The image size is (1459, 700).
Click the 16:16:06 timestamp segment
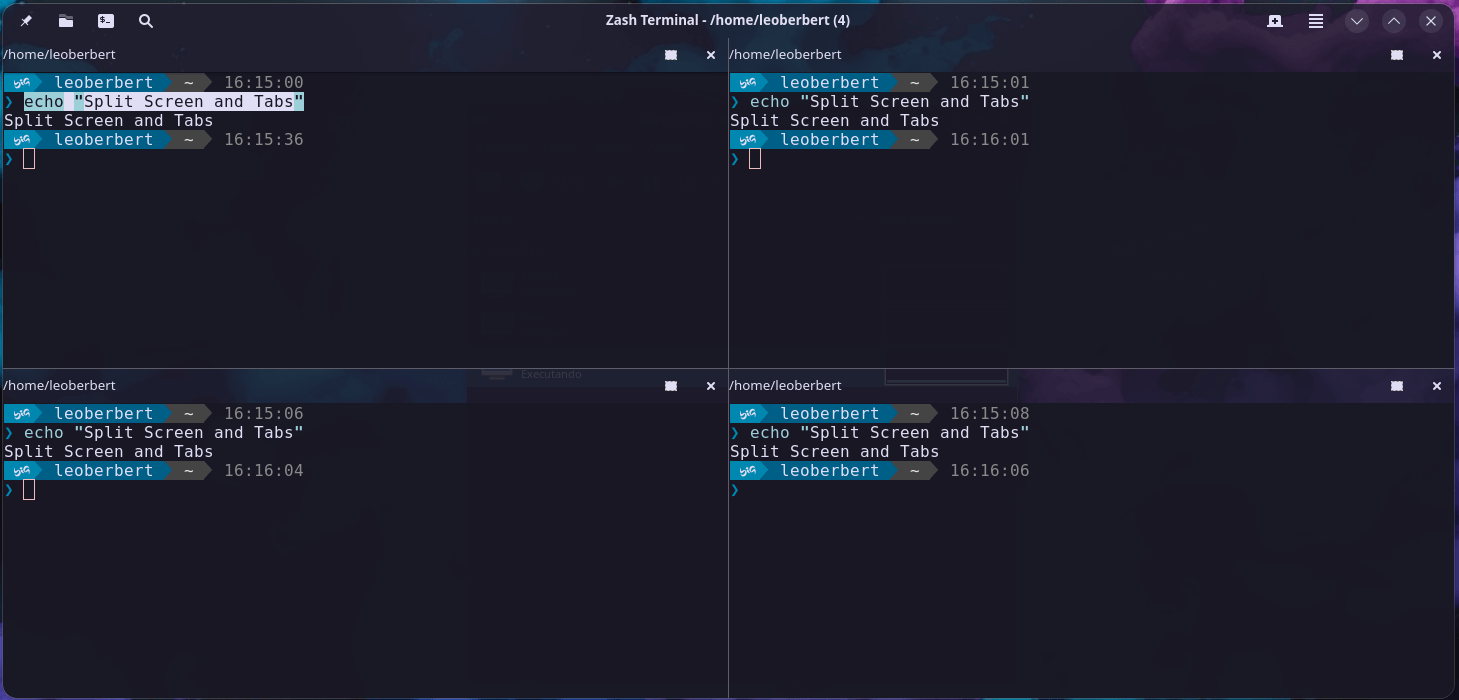[988, 470]
